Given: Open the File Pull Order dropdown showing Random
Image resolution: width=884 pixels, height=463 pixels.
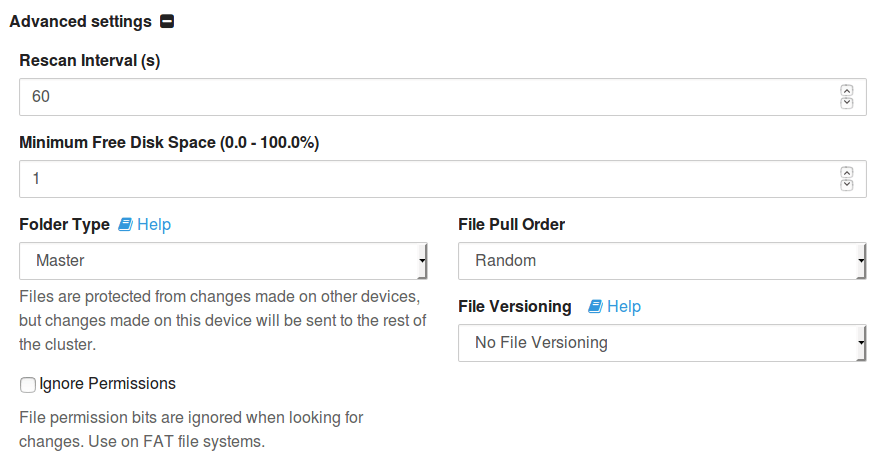Looking at the screenshot, I should [x=661, y=261].
